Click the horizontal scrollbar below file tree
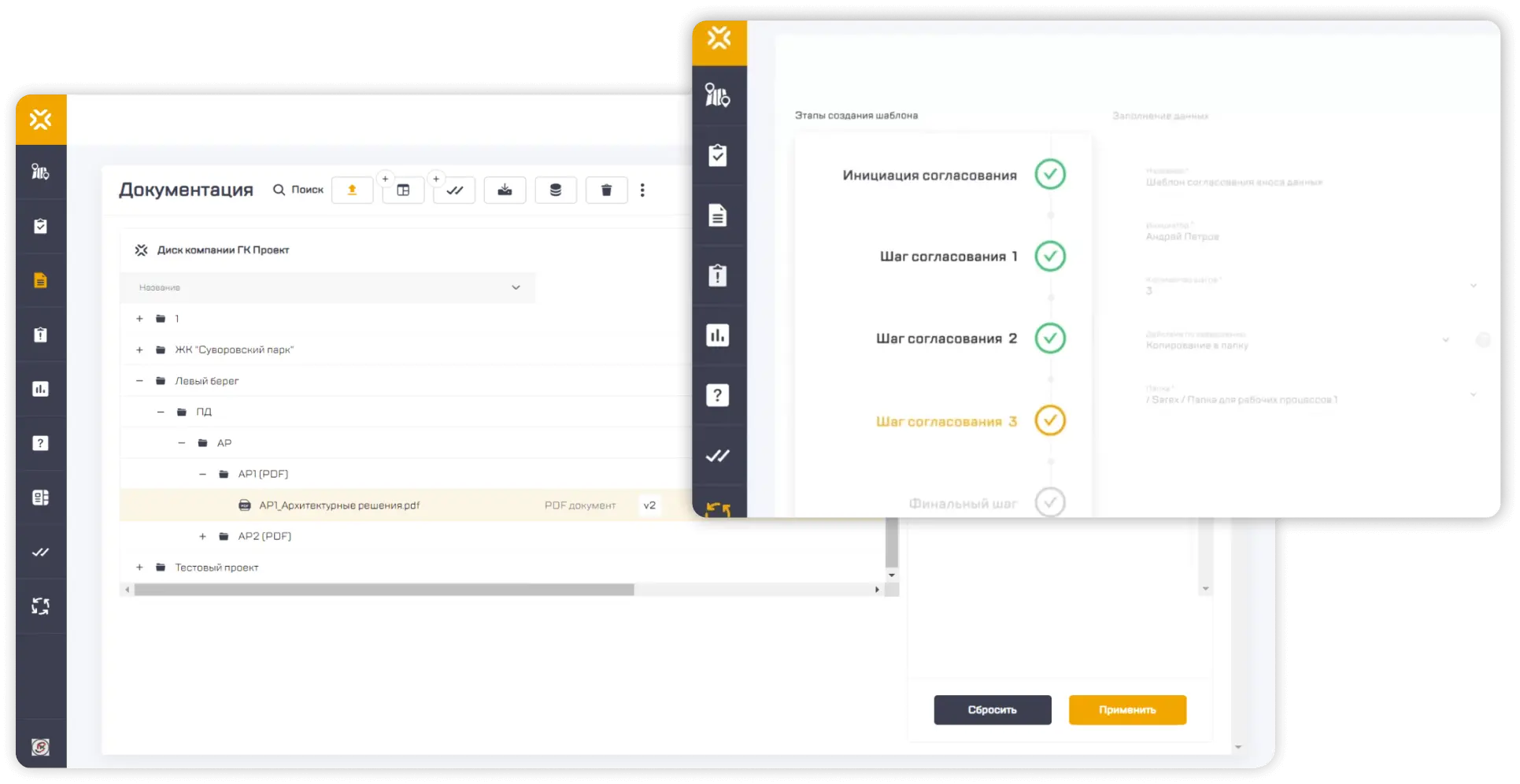 pyautogui.click(x=384, y=590)
